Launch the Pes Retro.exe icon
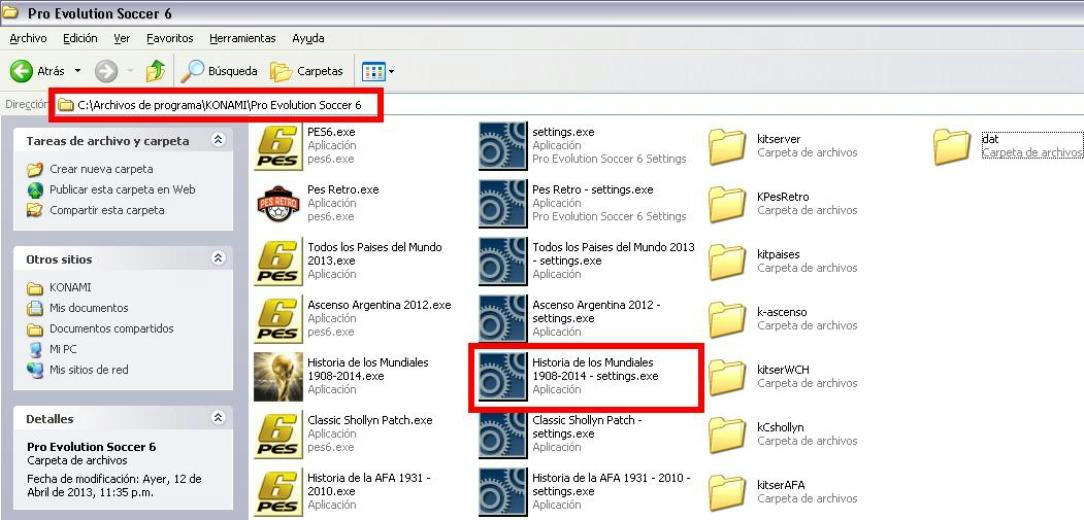Screen dimensions: 1084x520 tap(278, 203)
